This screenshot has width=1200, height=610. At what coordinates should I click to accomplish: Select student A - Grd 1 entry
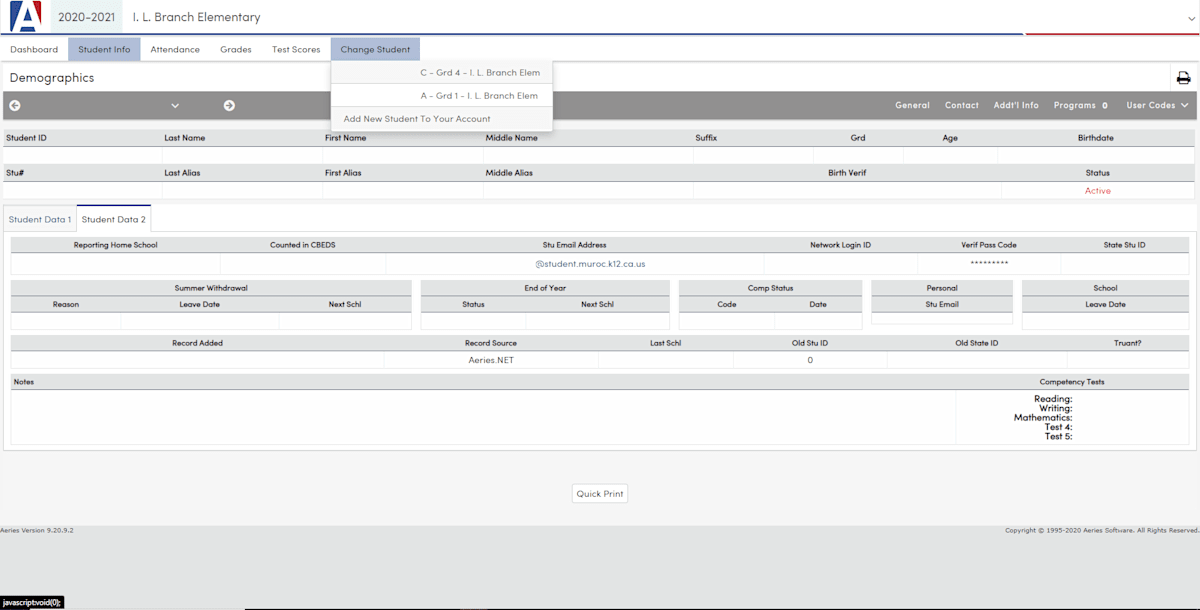coord(479,96)
